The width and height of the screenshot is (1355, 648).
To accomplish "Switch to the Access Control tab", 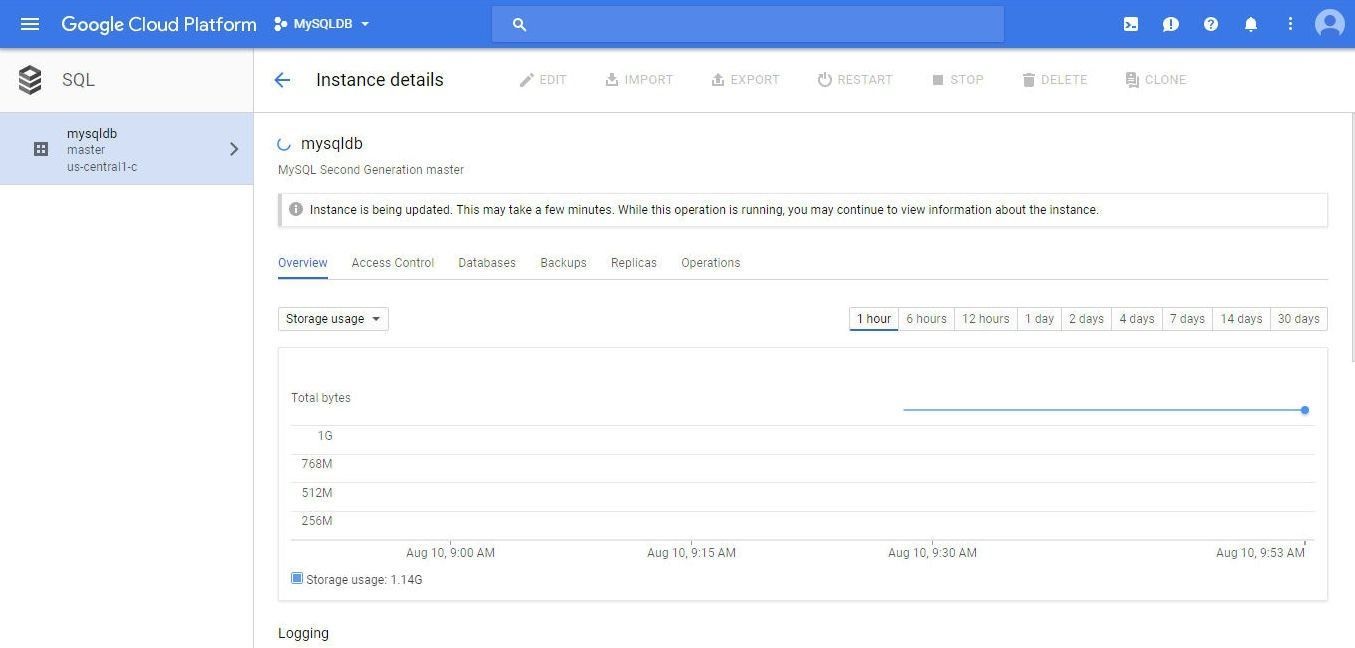I will pos(393,263).
